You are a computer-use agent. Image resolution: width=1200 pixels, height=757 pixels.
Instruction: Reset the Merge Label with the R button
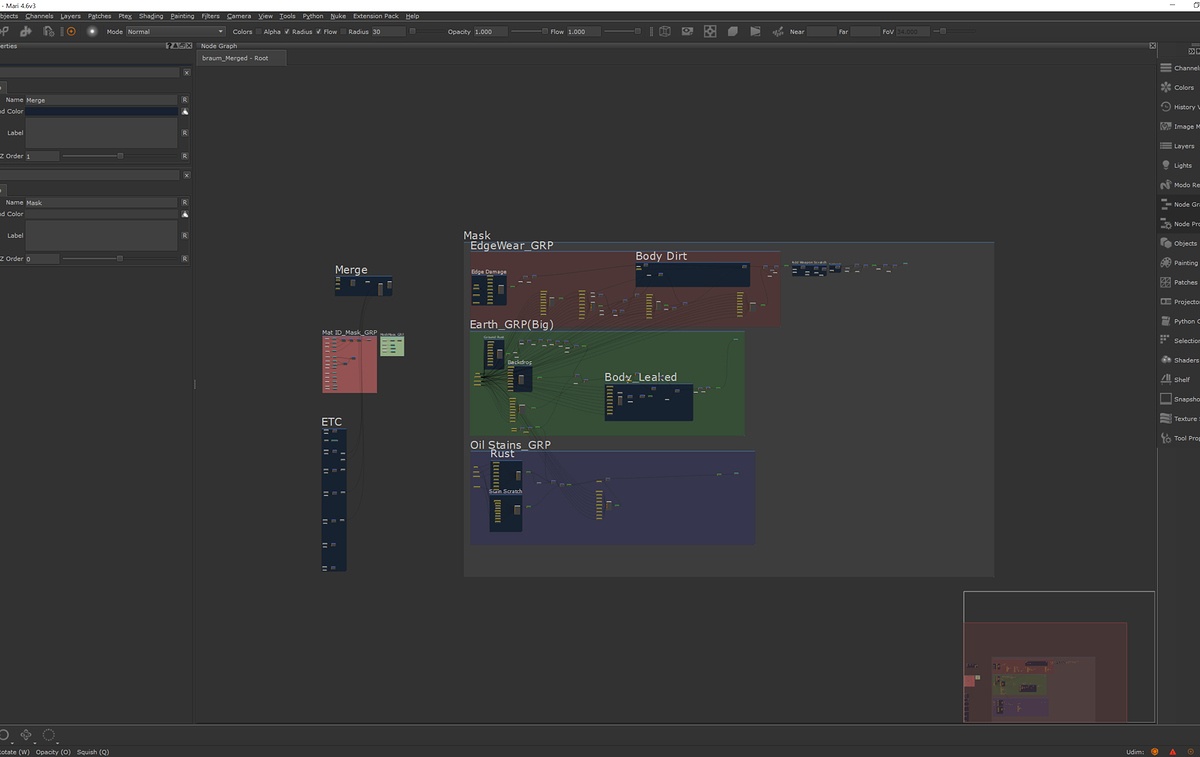184,133
